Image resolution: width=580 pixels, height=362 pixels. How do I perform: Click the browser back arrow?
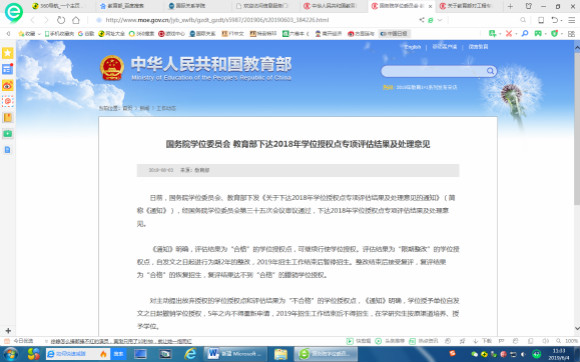point(33,20)
